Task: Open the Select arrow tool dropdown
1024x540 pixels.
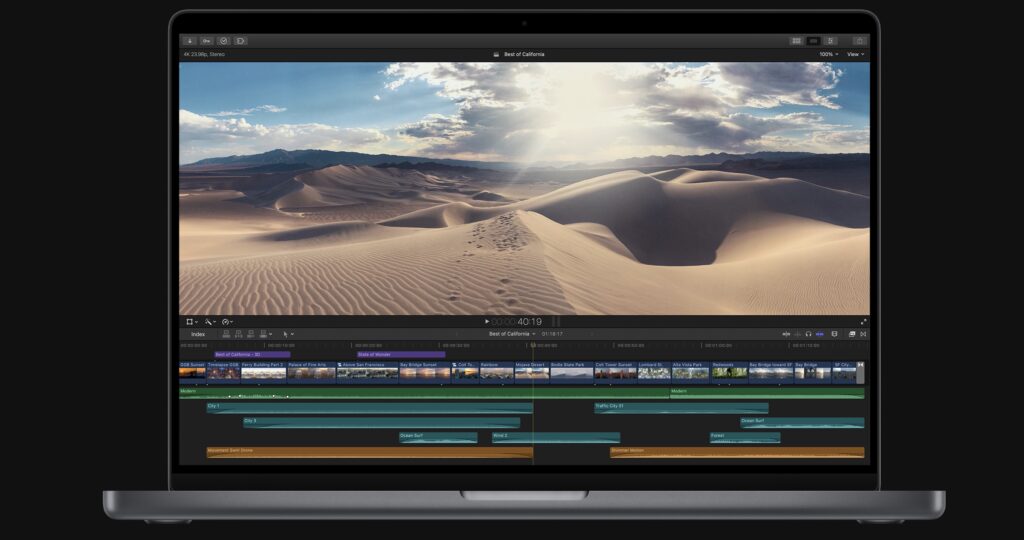Action: [x=288, y=334]
